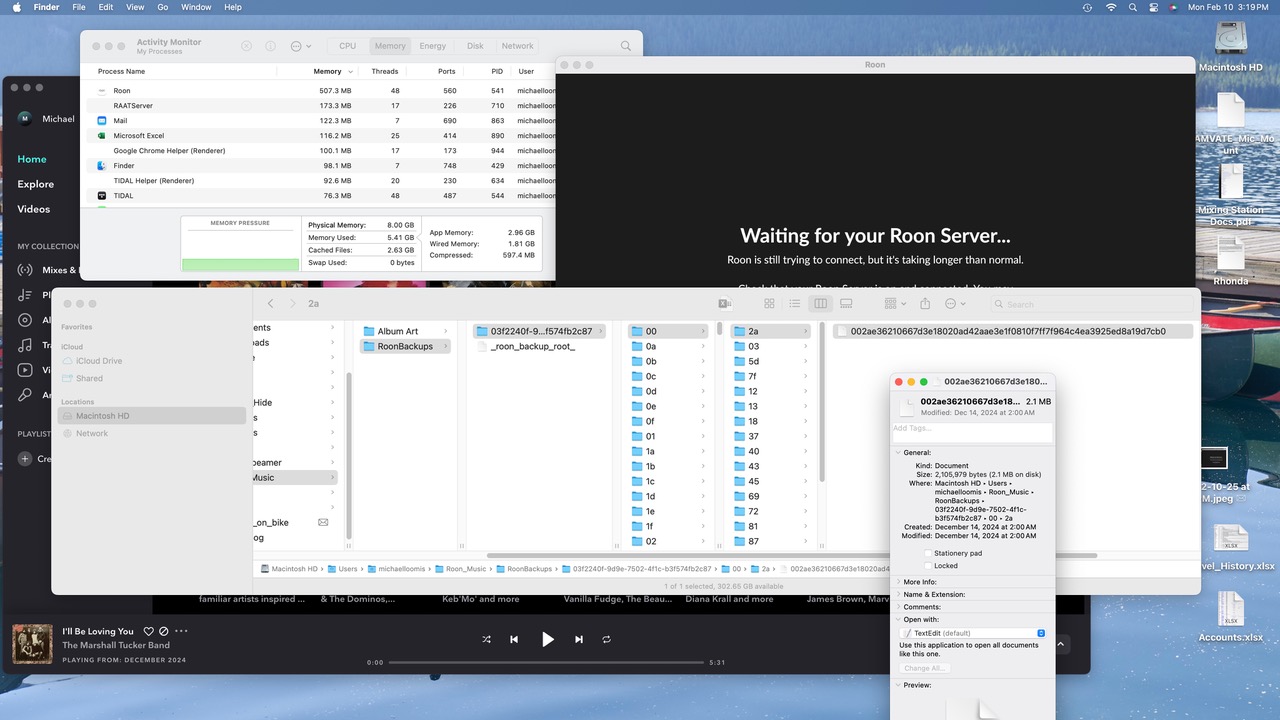Image resolution: width=1280 pixels, height=720 pixels.
Task: Click Change All button
Action: 924,668
